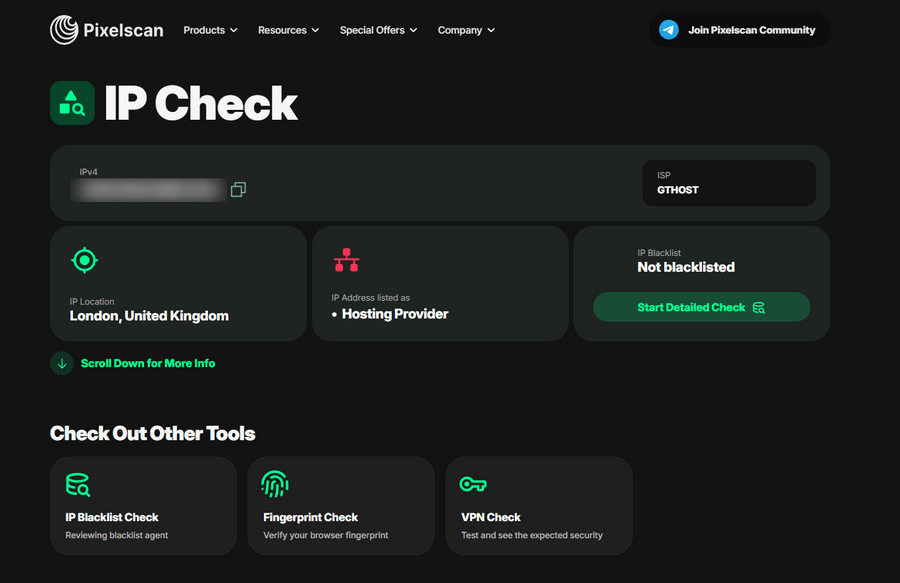900x583 pixels.
Task: Open the VPN Check tool card
Action: click(x=538, y=506)
